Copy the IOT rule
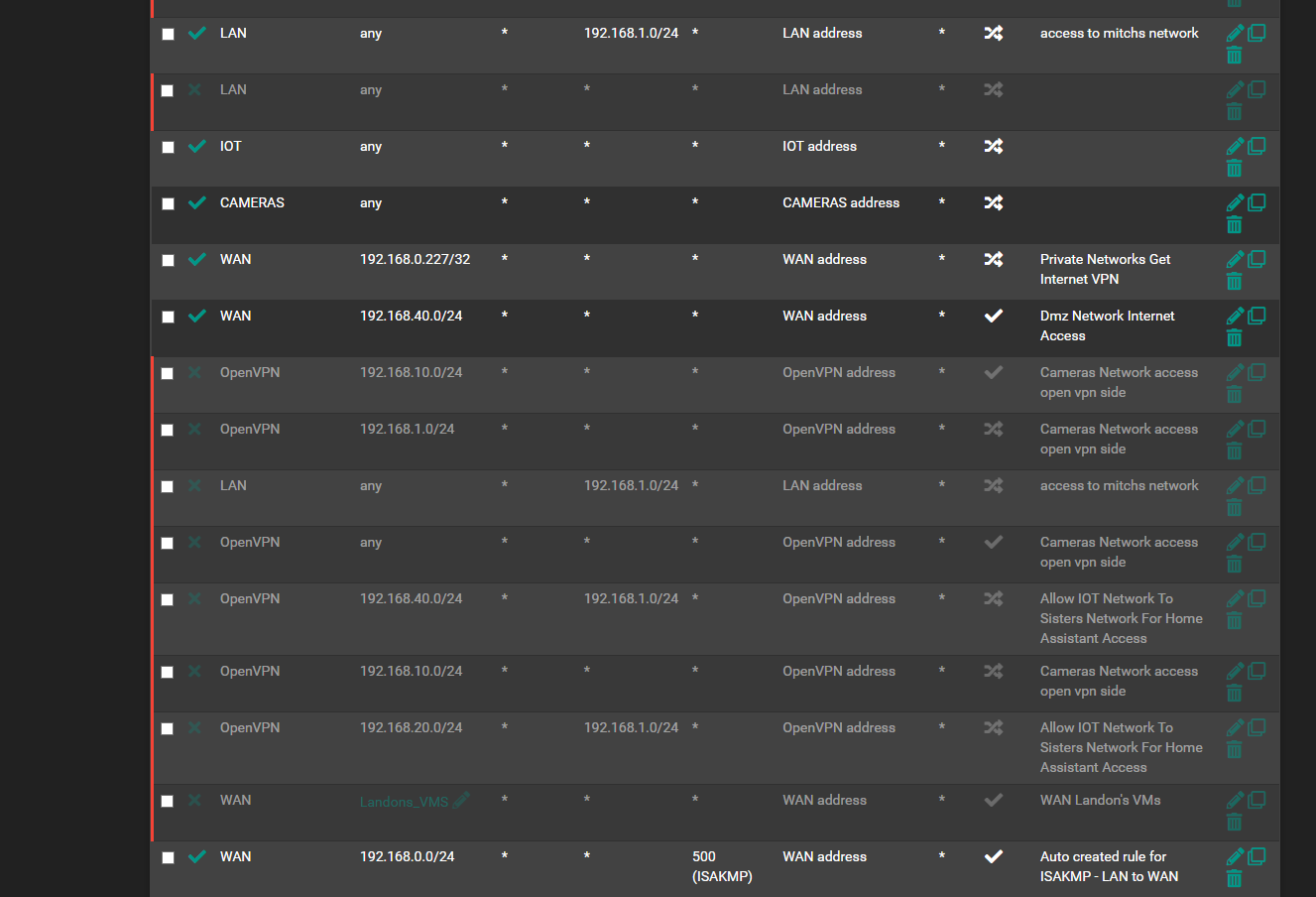This screenshot has width=1316, height=897. pos(1256,146)
